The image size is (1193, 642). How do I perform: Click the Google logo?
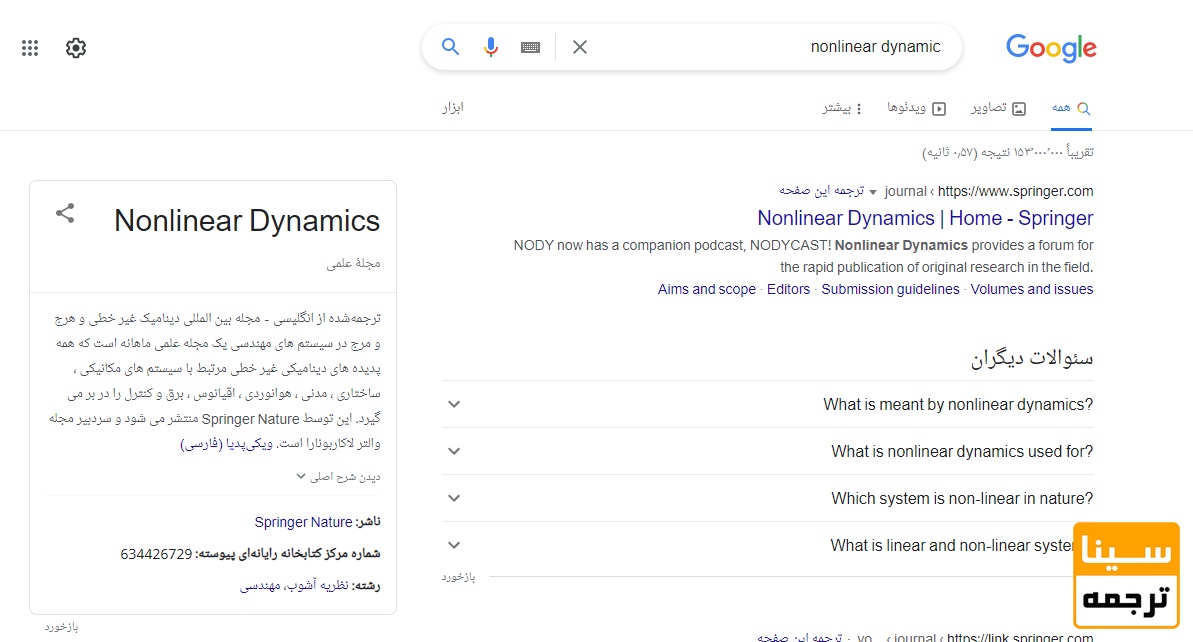(1050, 48)
